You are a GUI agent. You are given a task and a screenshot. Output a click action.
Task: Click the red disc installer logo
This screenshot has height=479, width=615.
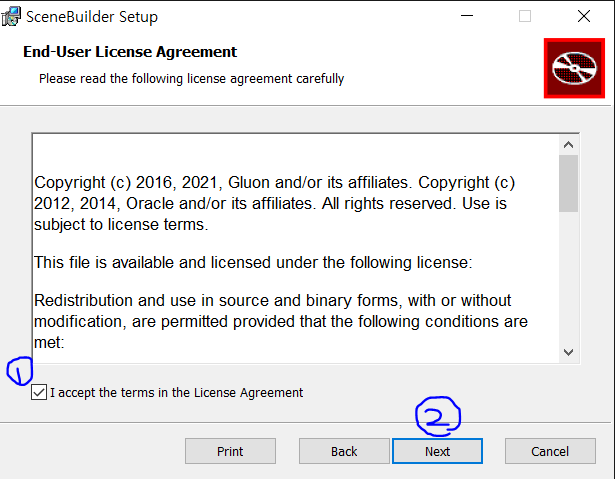click(x=574, y=68)
